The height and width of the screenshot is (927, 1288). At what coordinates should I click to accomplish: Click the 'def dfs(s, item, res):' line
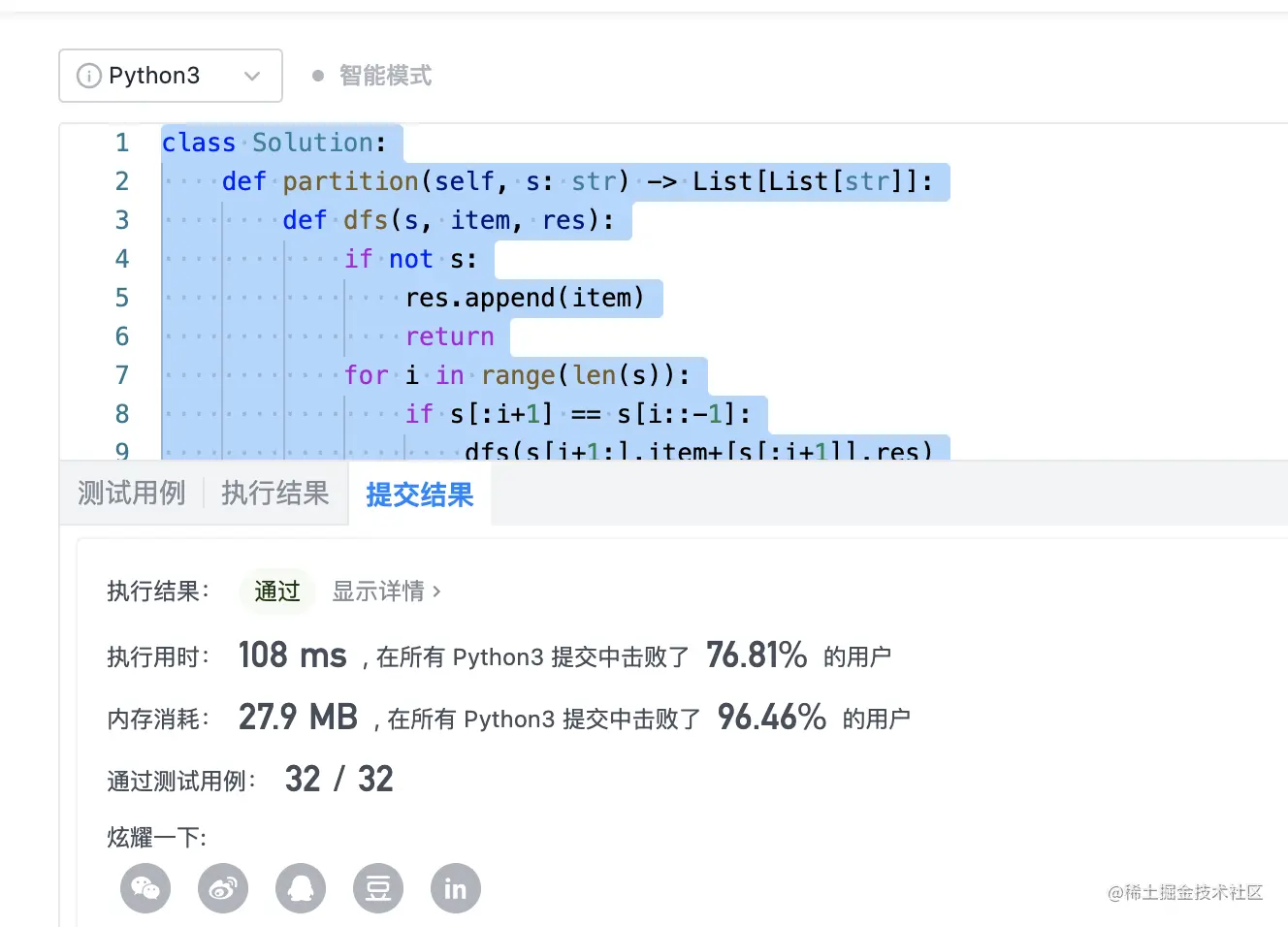point(448,220)
